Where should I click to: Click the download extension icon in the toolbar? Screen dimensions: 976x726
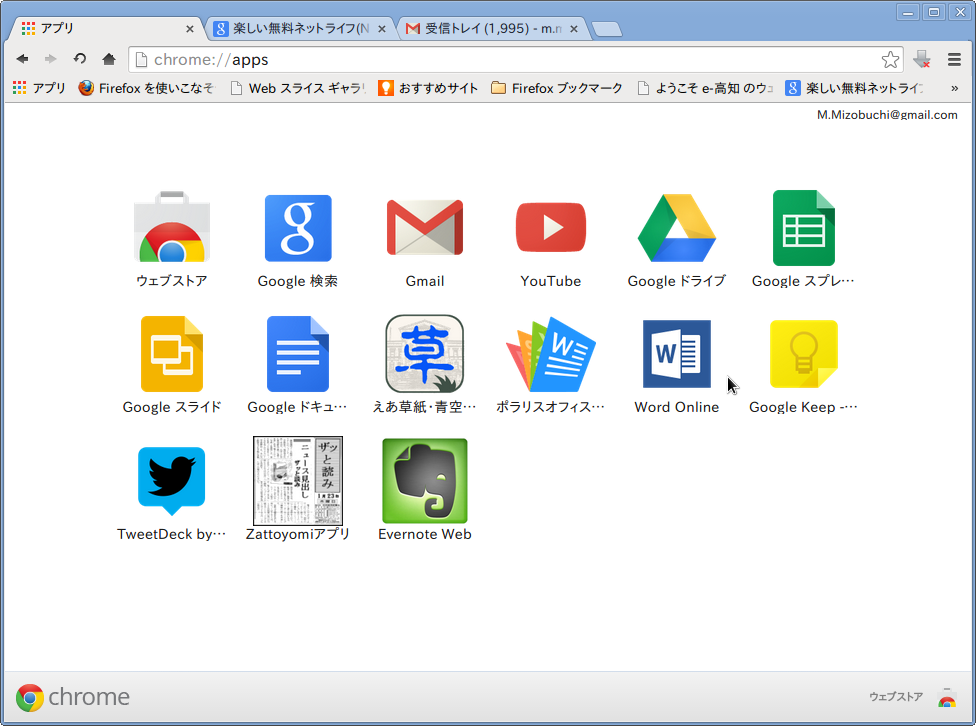coord(922,59)
